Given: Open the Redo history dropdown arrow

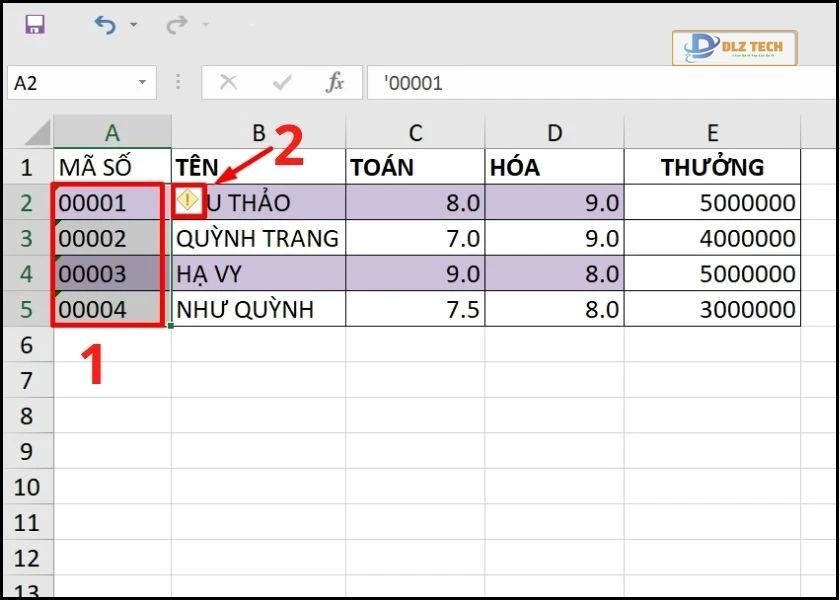Looking at the screenshot, I should tap(206, 25).
